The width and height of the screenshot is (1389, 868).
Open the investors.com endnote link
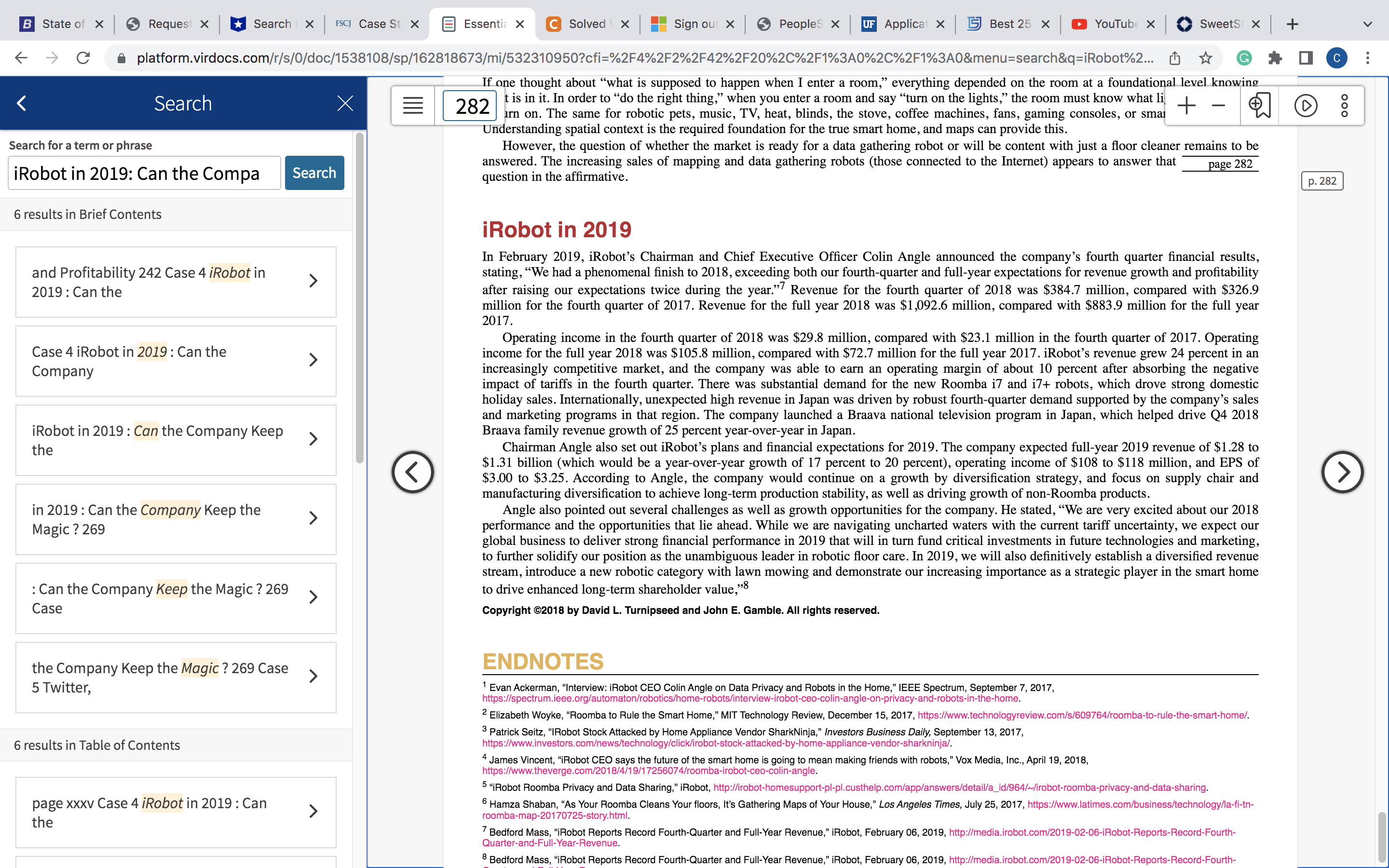[x=716, y=743]
